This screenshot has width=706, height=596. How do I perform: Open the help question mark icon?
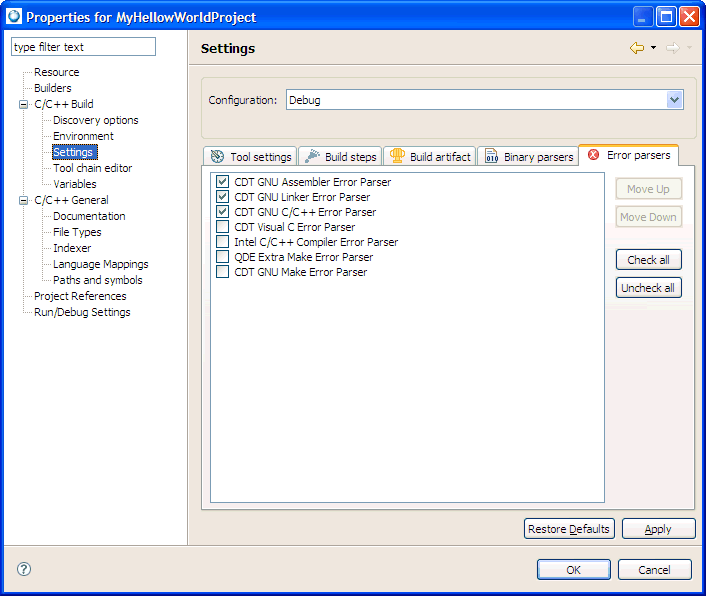pyautogui.click(x=24, y=569)
